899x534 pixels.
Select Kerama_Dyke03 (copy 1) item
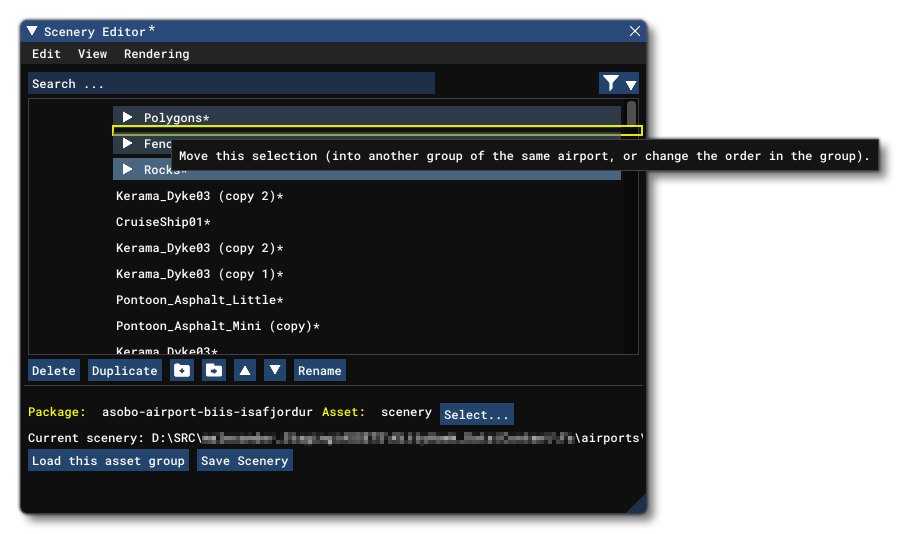(200, 274)
